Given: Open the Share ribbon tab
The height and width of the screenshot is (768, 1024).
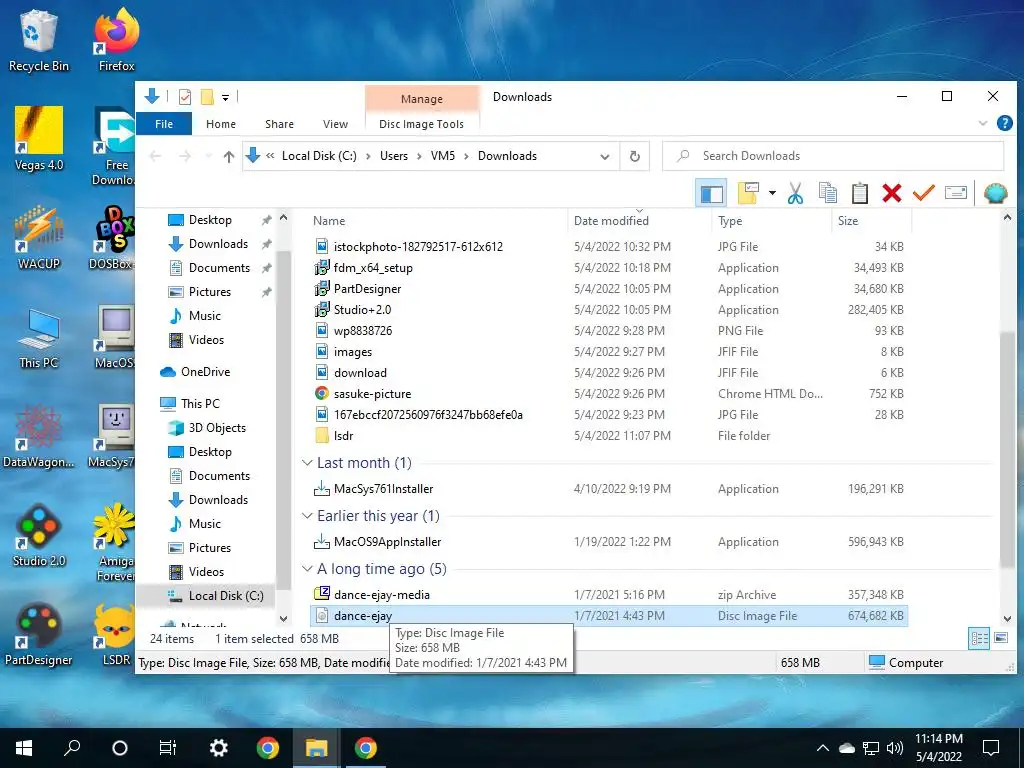Looking at the screenshot, I should (x=280, y=124).
